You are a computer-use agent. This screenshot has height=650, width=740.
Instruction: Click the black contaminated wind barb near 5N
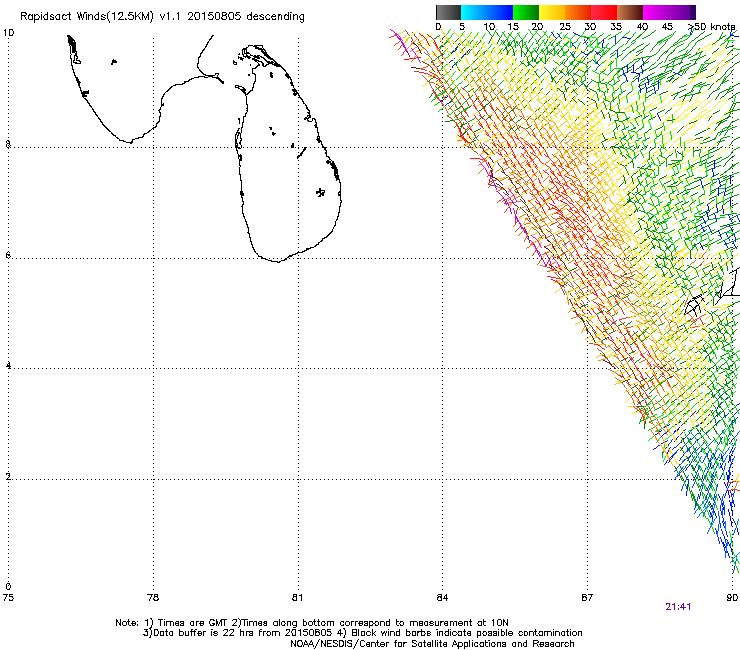pos(695,304)
